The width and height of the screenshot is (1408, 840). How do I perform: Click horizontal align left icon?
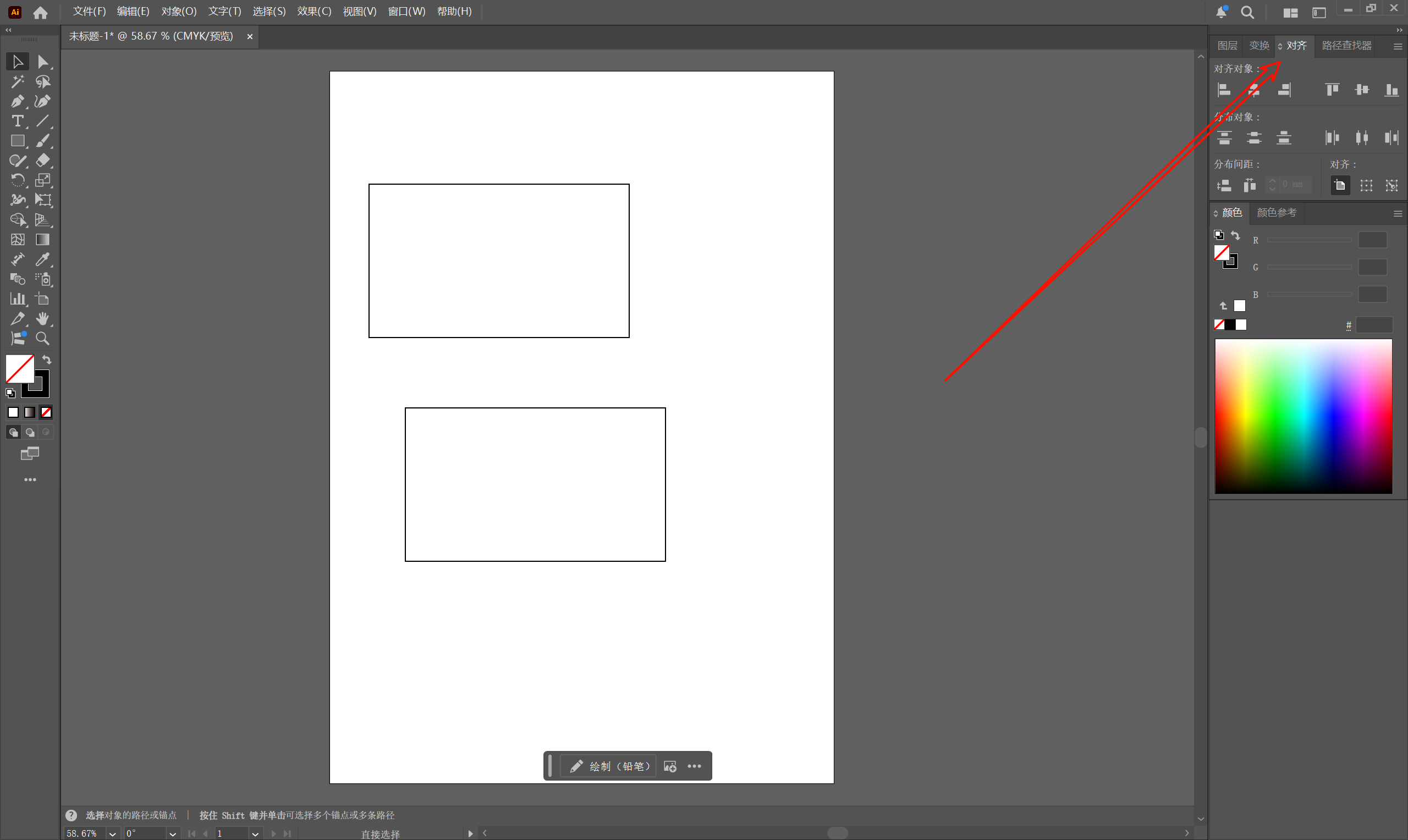pyautogui.click(x=1224, y=90)
